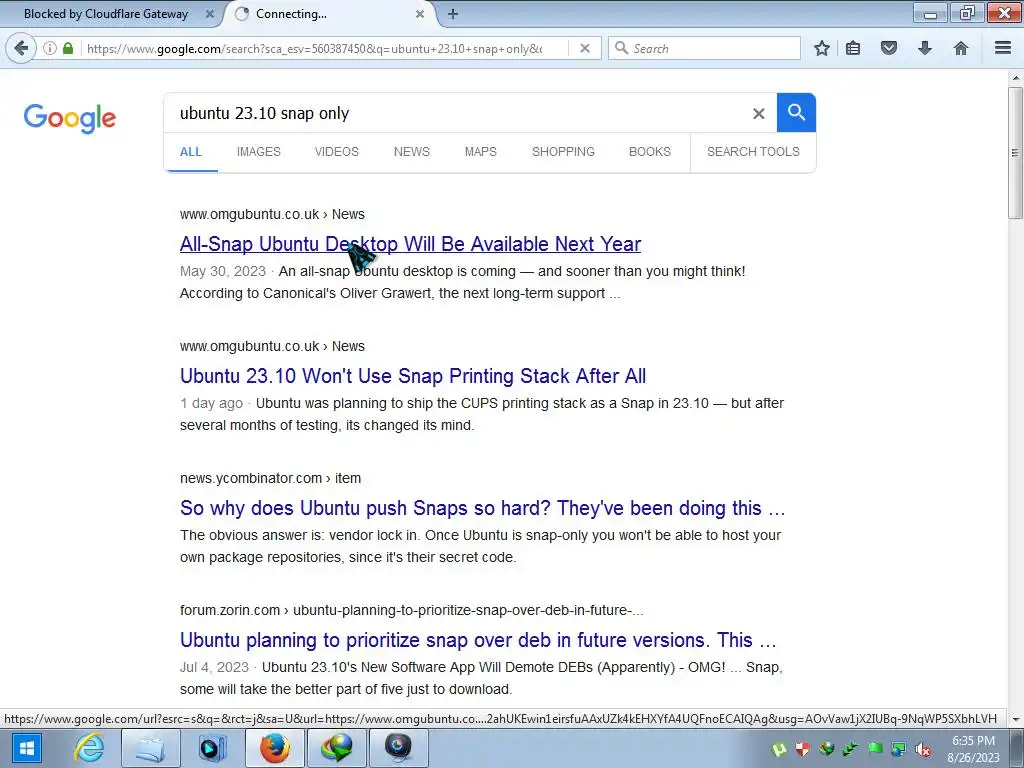Switch to IMAGES results

point(259,152)
